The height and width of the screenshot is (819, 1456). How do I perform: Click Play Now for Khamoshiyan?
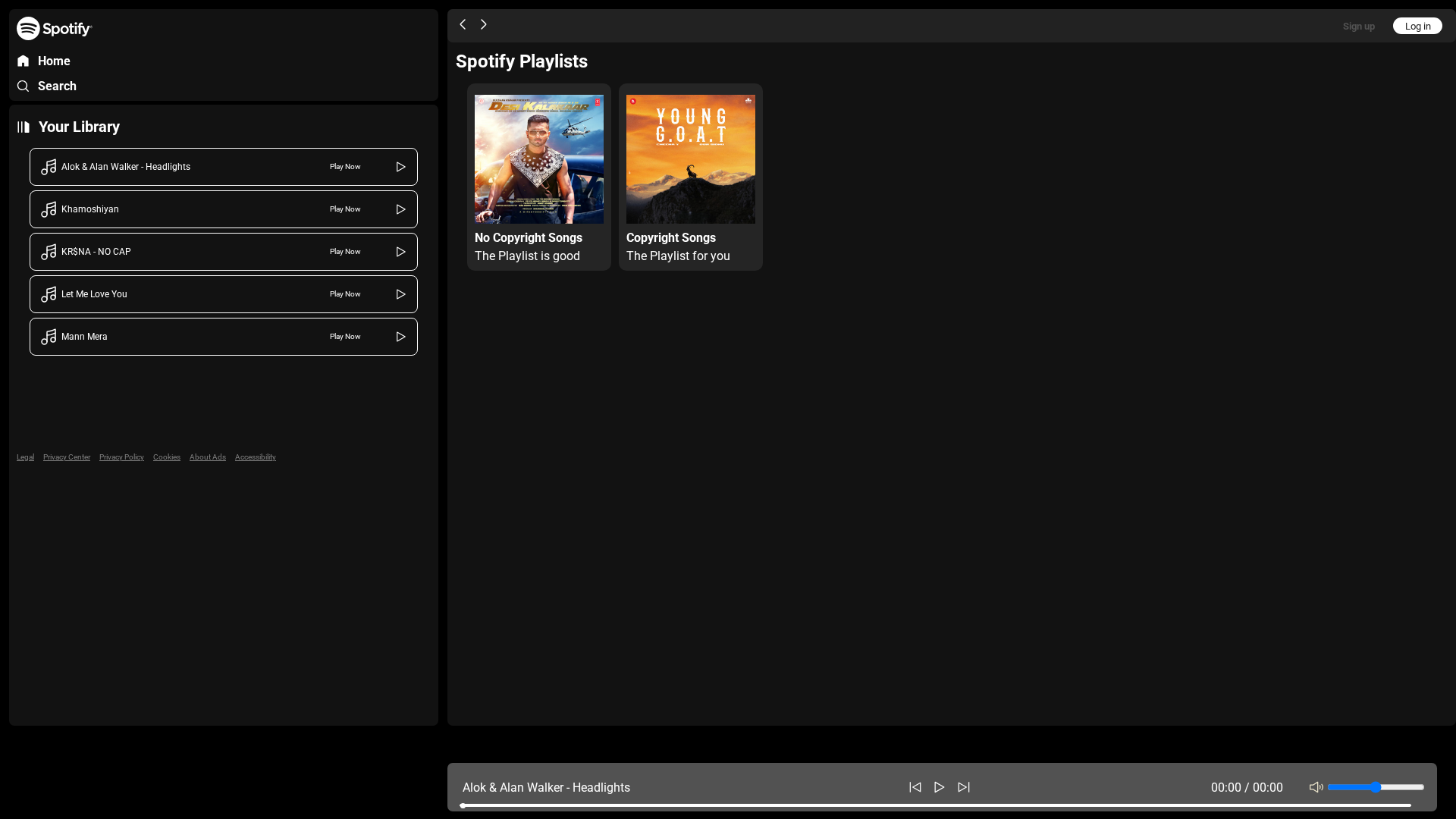(x=345, y=209)
